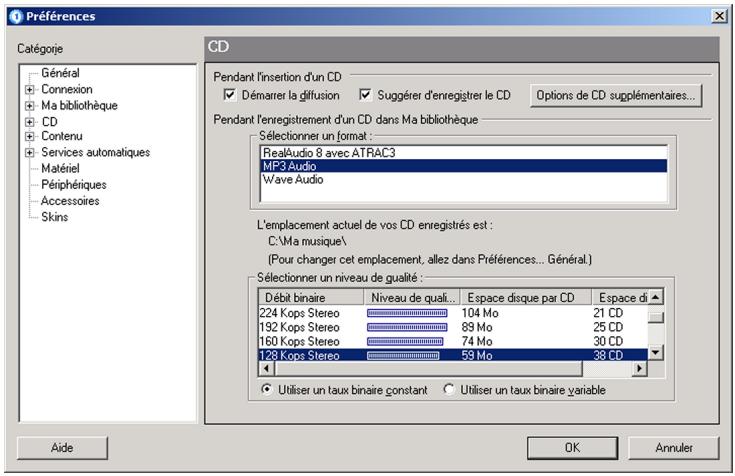Enable the Démarrer la diffusion checkbox
735x476 pixels.
click(230, 96)
